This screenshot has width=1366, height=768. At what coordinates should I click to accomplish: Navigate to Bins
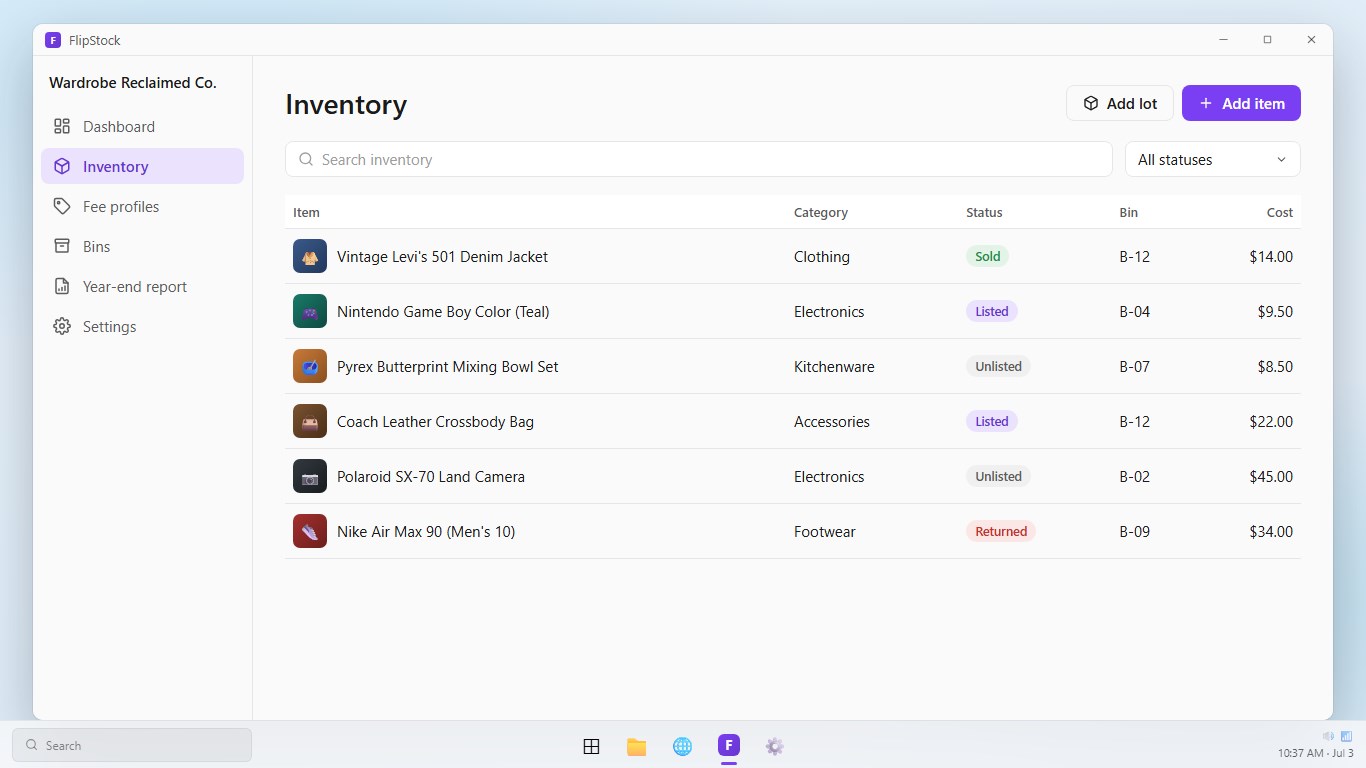pyautogui.click(x=142, y=246)
